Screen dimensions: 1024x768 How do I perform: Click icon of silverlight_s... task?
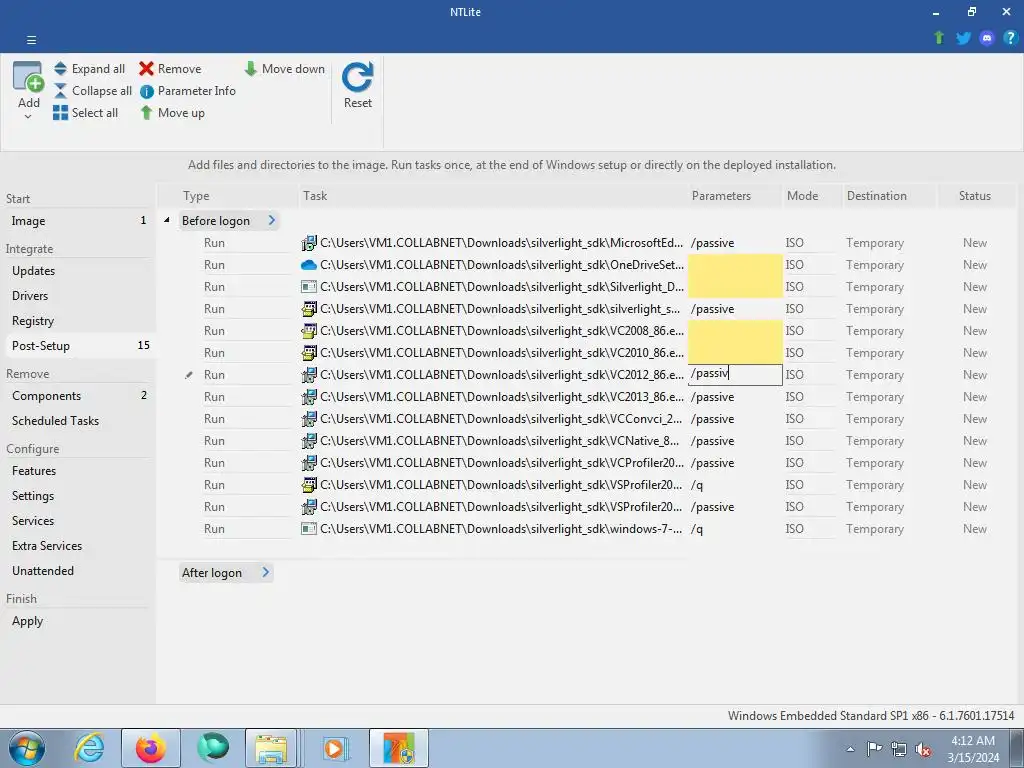coord(308,309)
